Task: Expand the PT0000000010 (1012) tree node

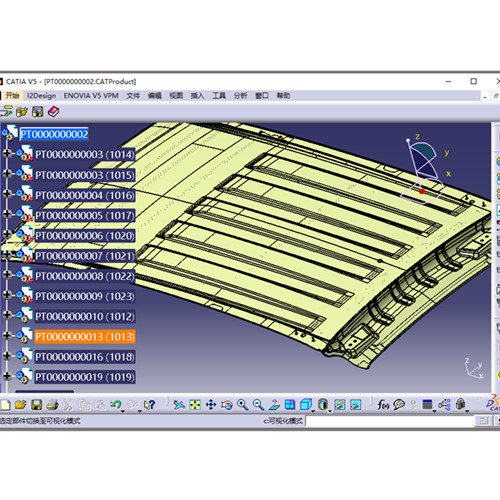Action: [7, 315]
